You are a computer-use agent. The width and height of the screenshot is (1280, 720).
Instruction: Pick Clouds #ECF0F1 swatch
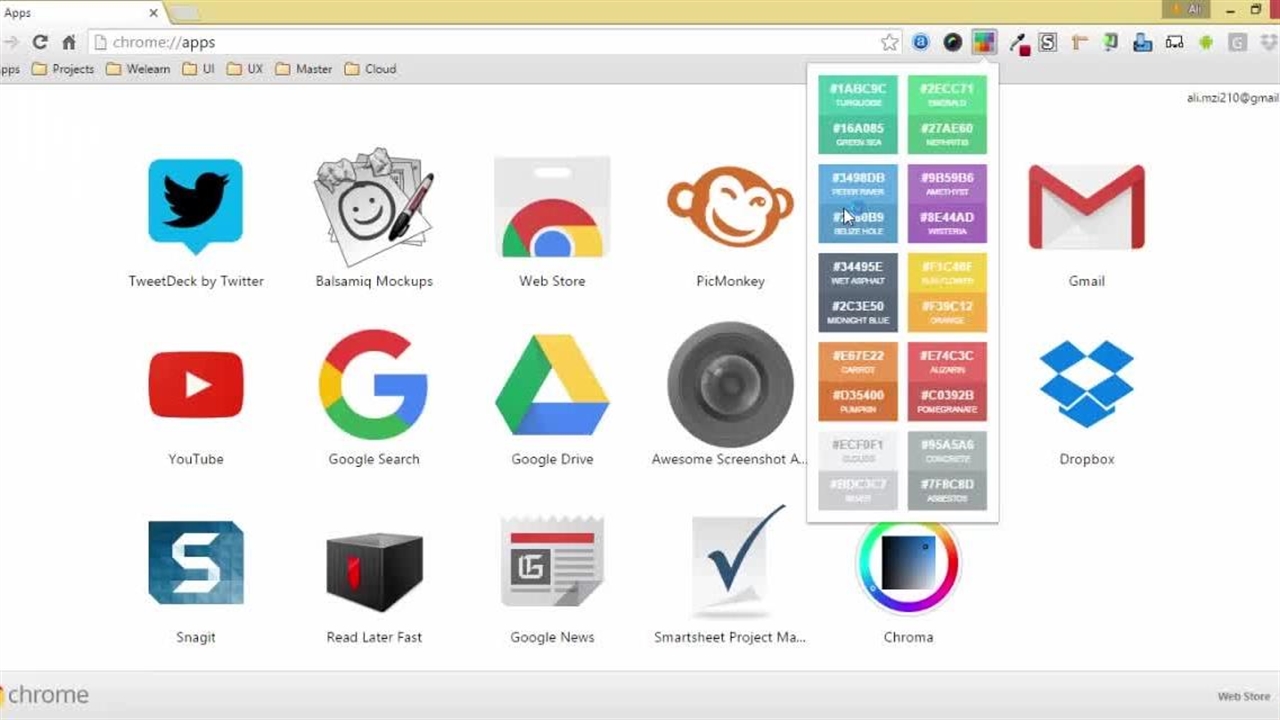coord(858,451)
